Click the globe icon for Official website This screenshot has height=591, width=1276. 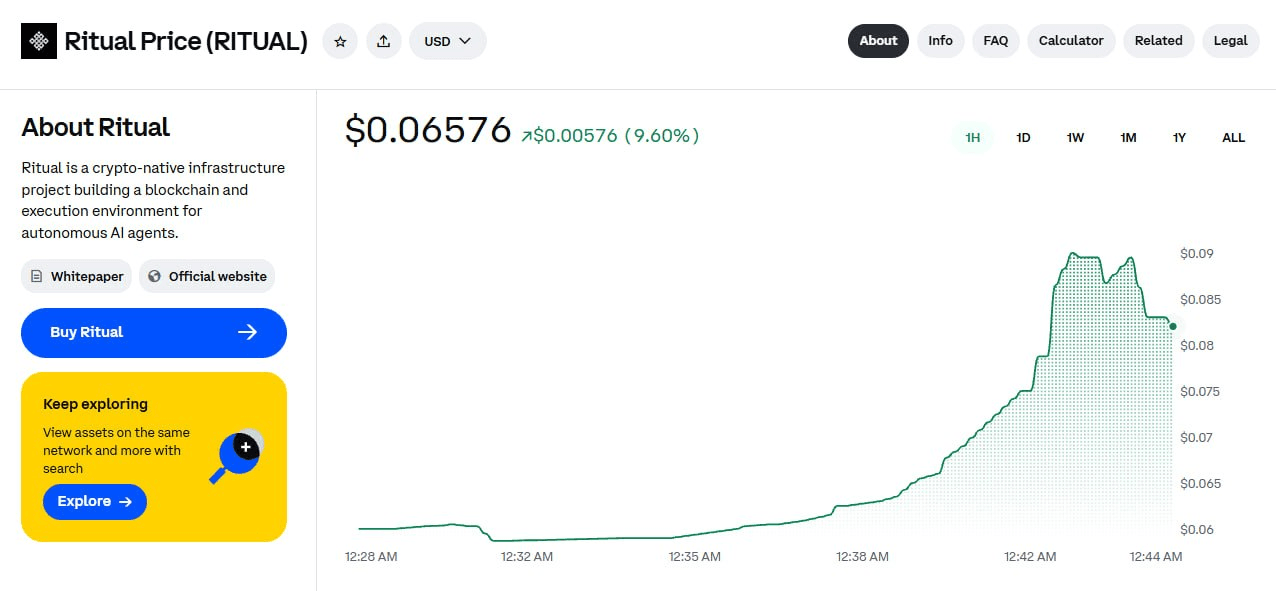[x=154, y=276]
